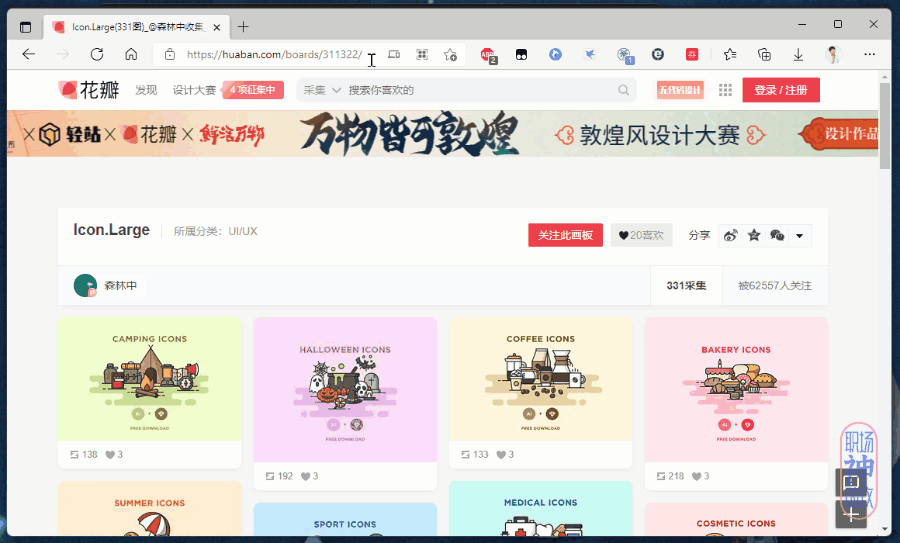Follow this board with 关注此画板
This screenshot has height=543, width=900.
tap(565, 235)
